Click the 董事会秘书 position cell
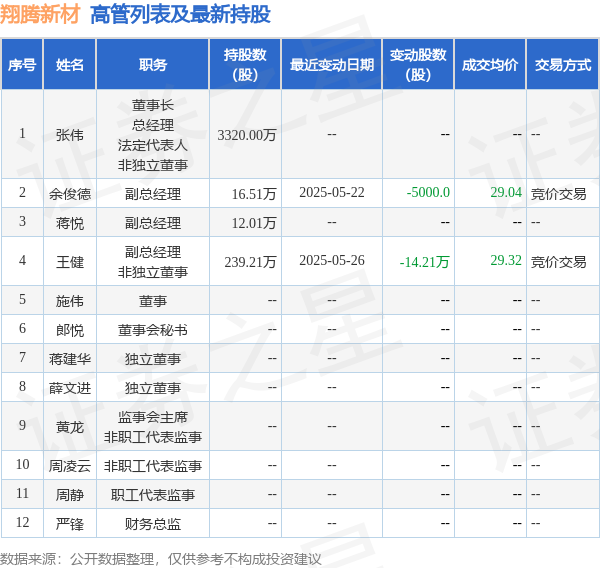Image resolution: width=600 pixels, height=568 pixels. pos(153,330)
